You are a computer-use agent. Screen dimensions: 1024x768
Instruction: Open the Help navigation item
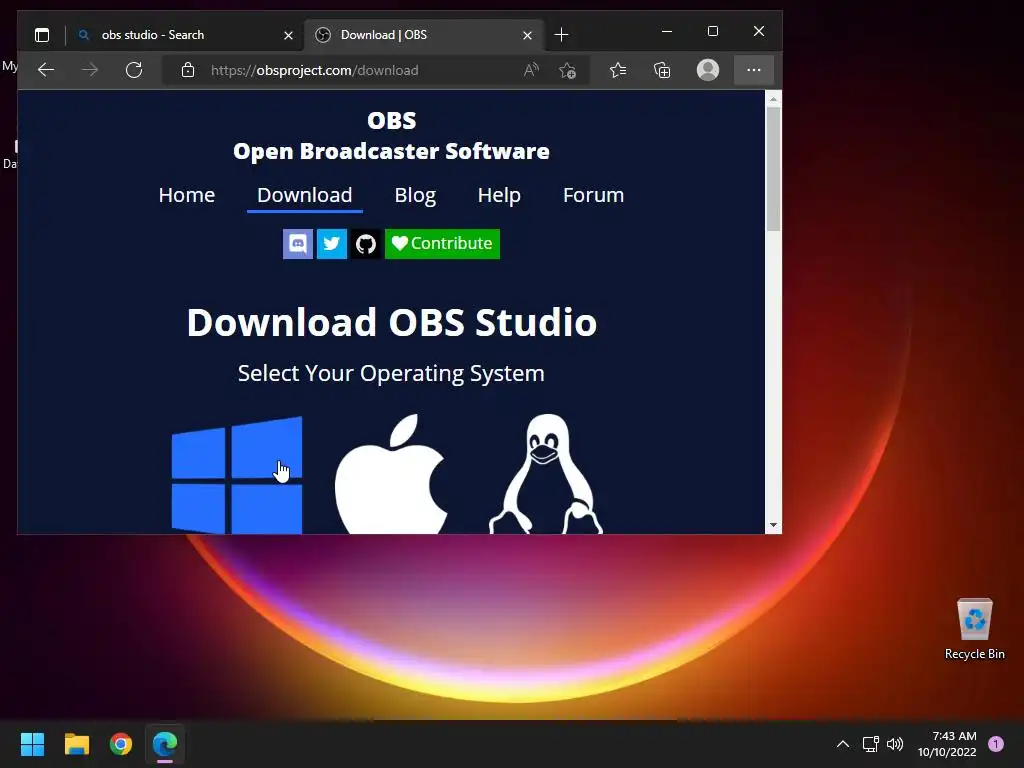point(499,195)
